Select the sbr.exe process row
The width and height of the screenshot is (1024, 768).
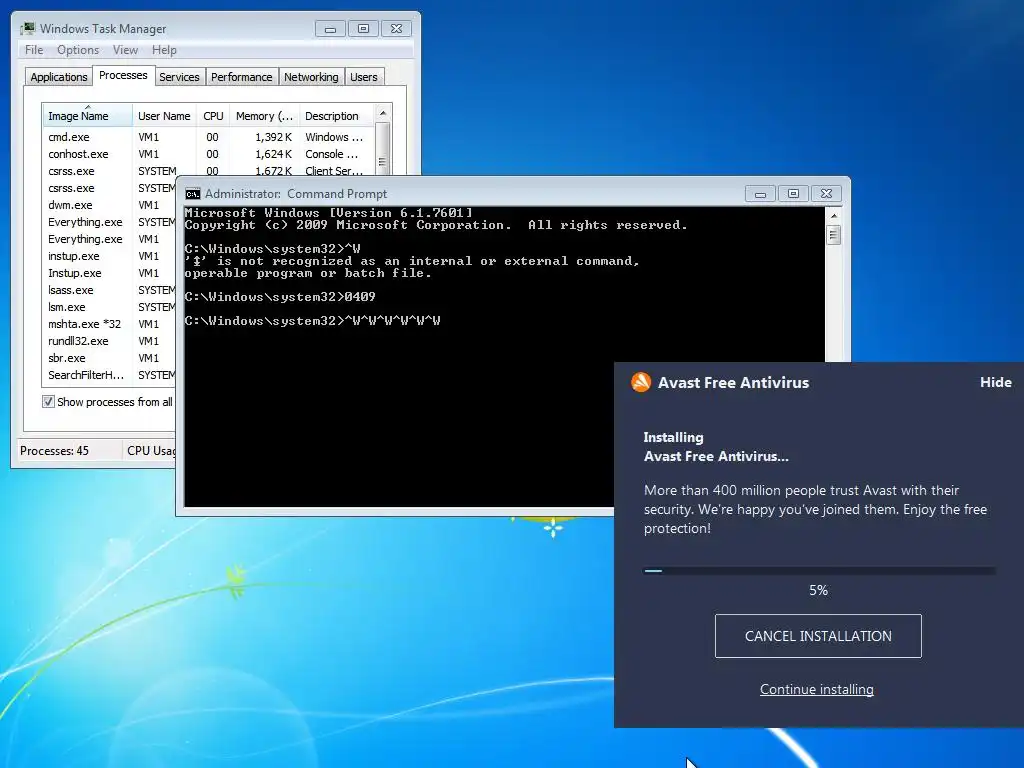click(110, 358)
